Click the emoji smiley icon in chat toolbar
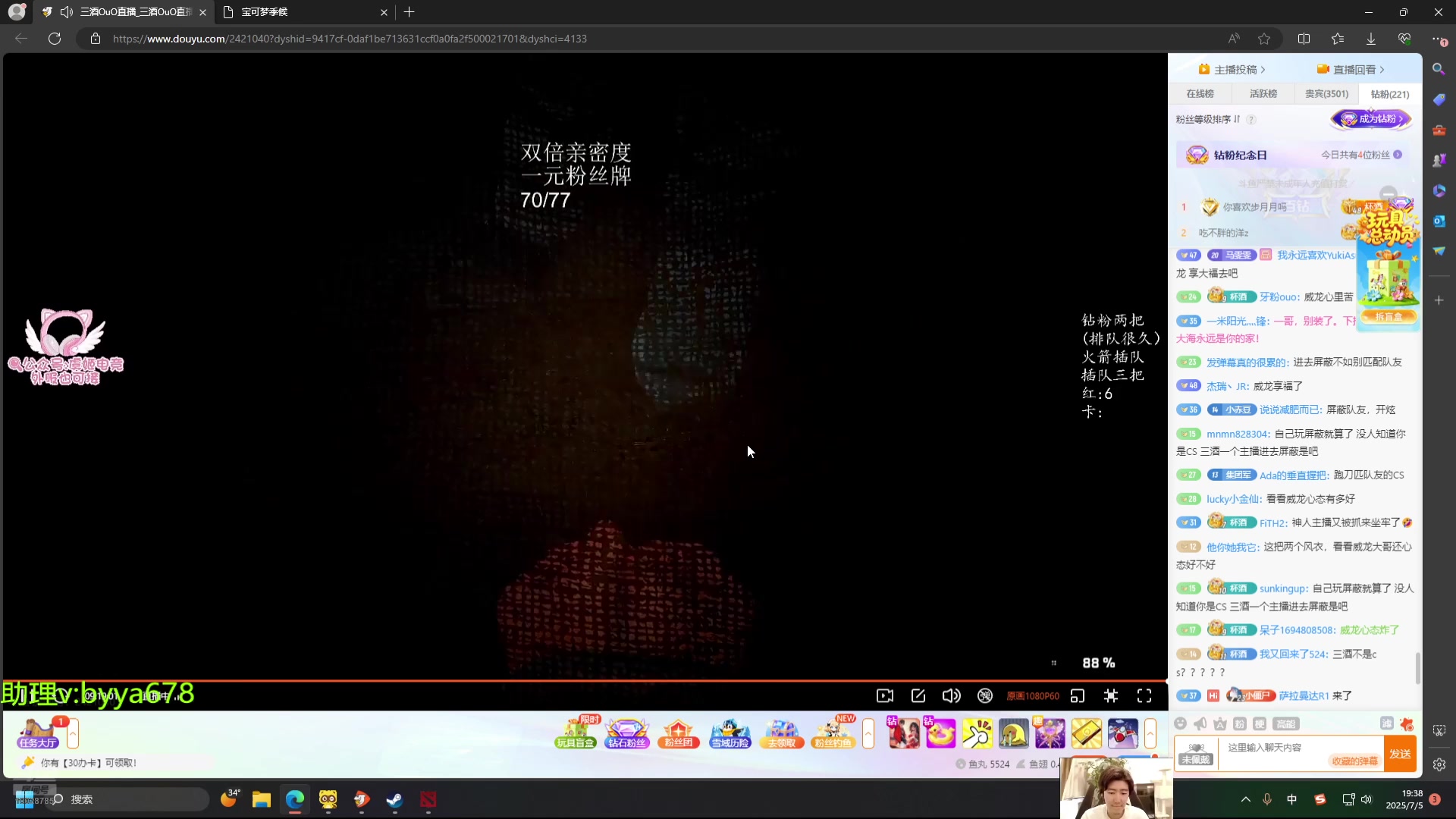 point(1180,723)
